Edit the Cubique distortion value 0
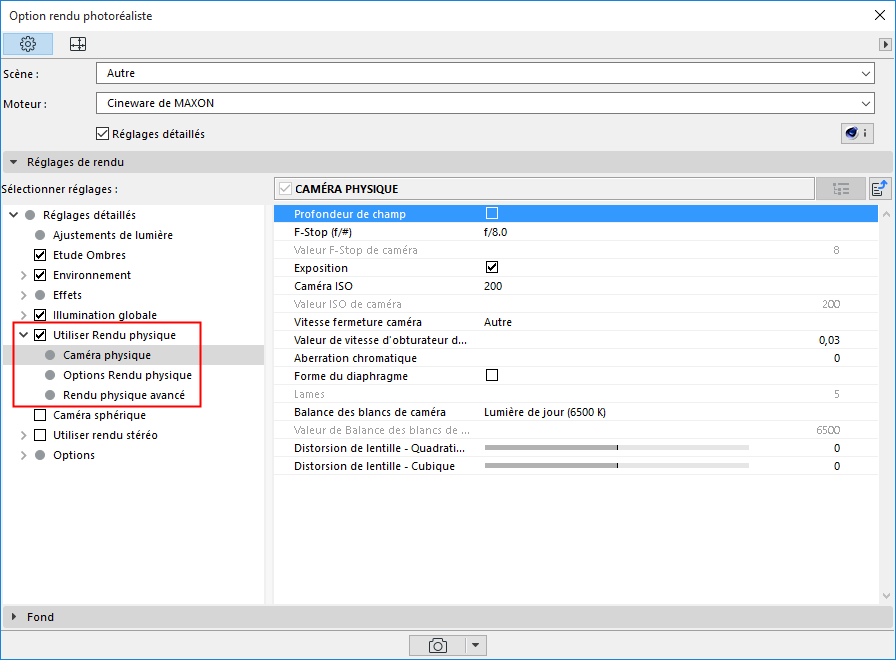This screenshot has width=896, height=660. pyautogui.click(x=837, y=466)
